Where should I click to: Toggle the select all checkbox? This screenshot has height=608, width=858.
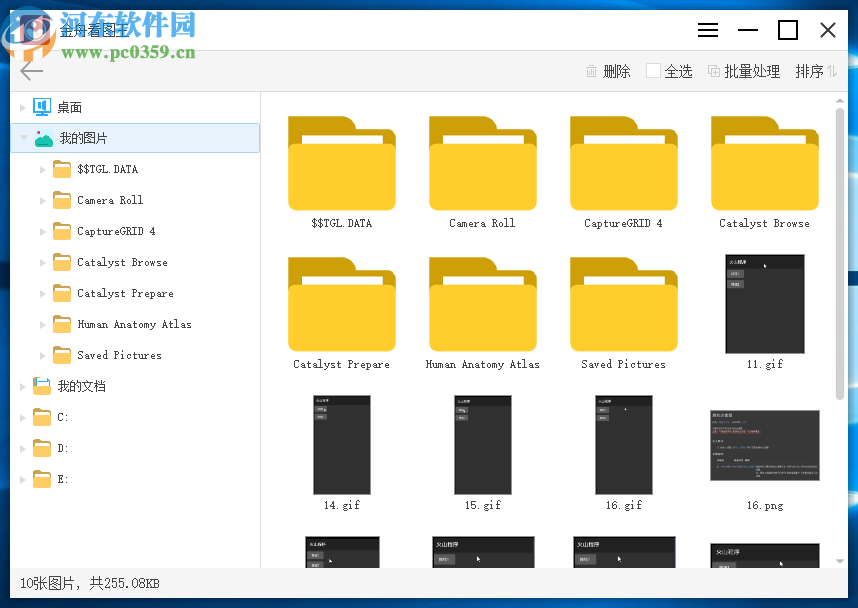click(x=654, y=71)
